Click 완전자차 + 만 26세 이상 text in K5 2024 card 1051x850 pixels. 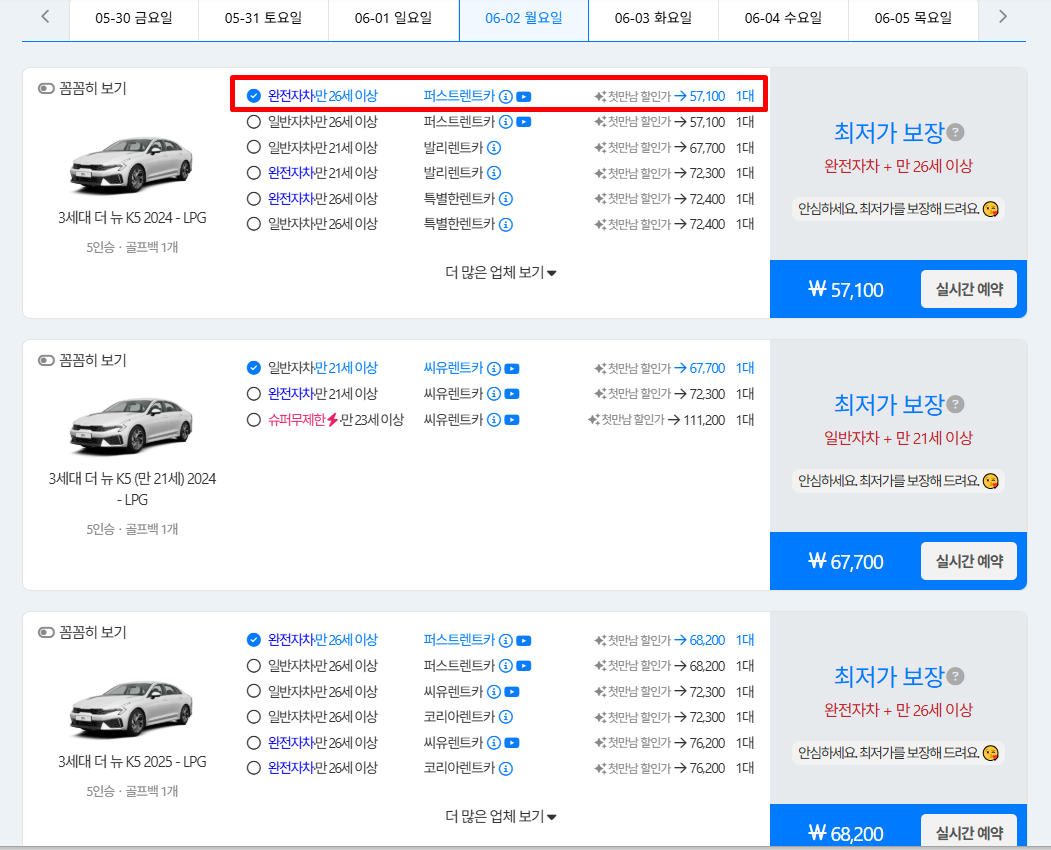pos(898,166)
